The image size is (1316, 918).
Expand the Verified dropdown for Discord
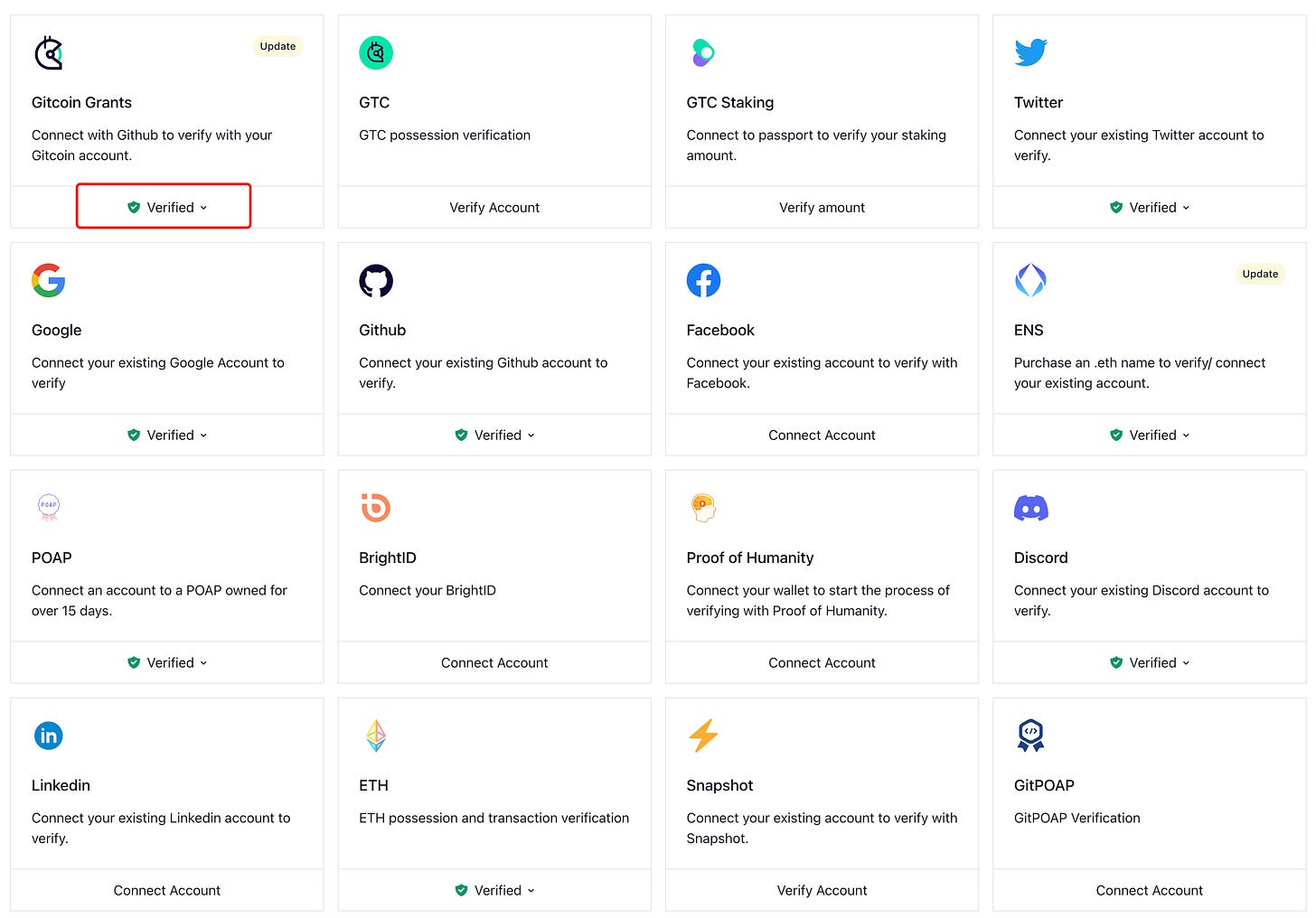[1150, 662]
